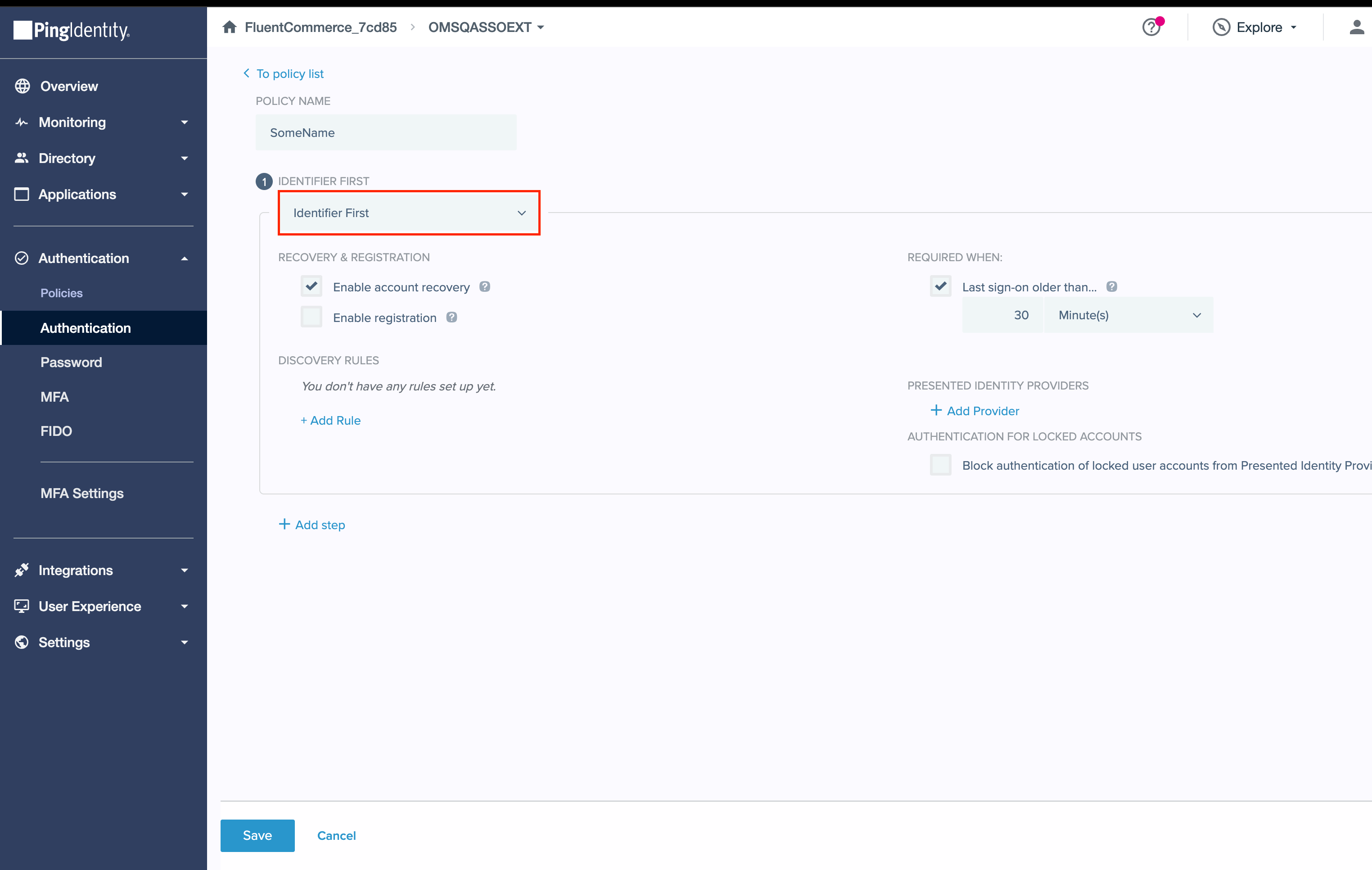Click help icon beside Last sign-on older than
This screenshot has width=1372, height=870.
tap(1112, 287)
